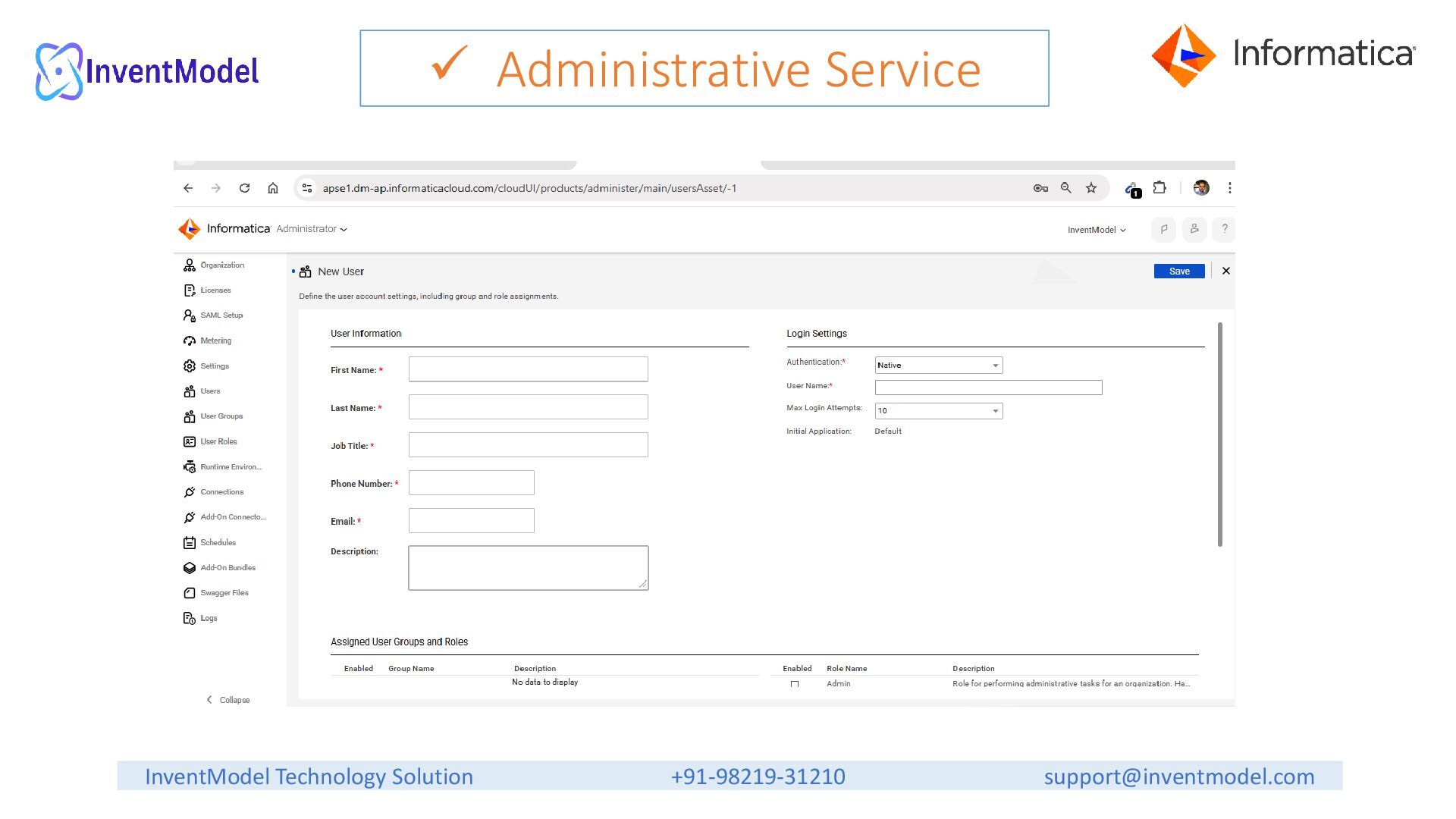Focus the Last Name field
1456x819 pixels.
click(x=529, y=407)
